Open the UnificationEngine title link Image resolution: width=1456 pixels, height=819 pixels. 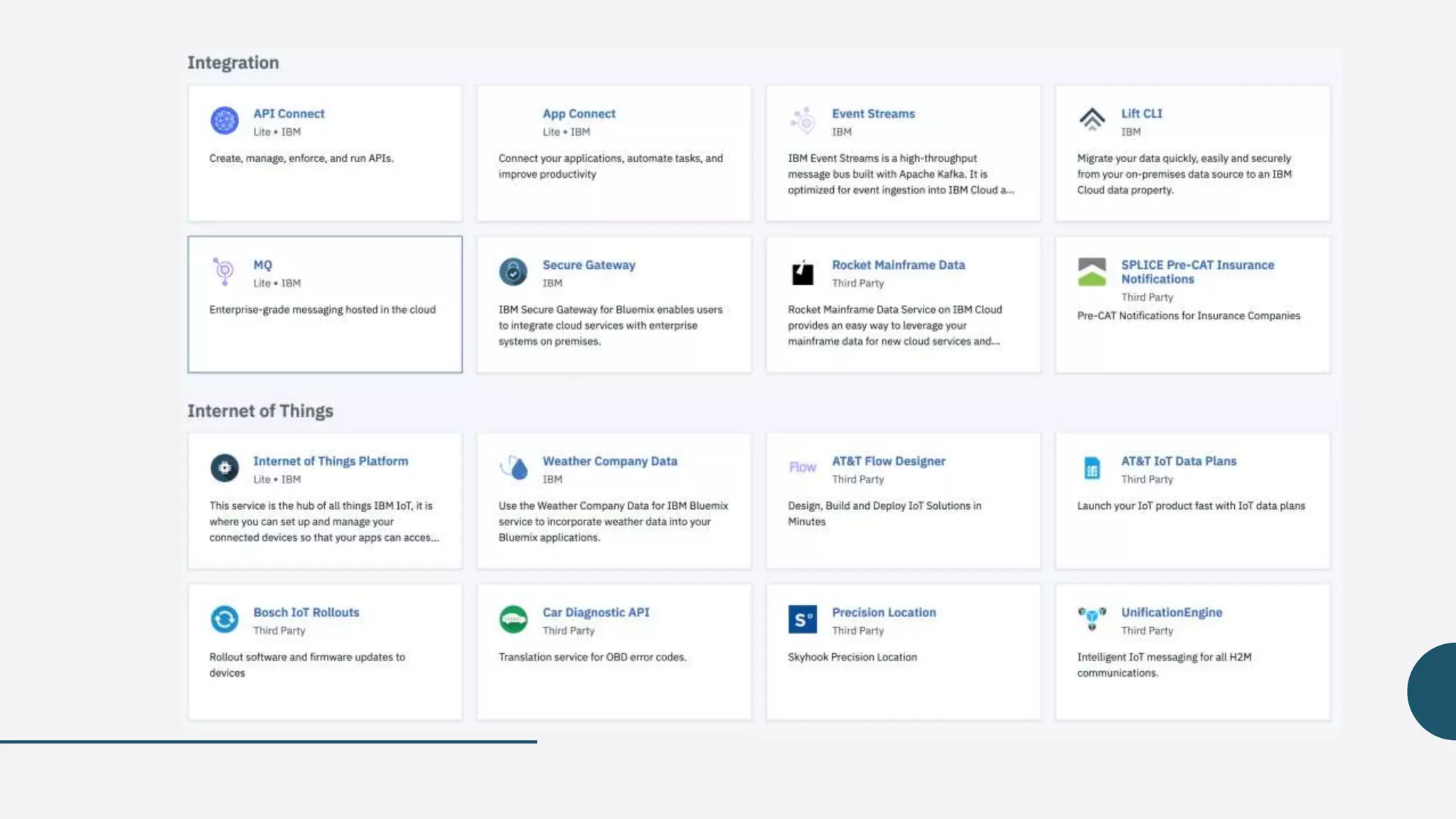click(x=1172, y=613)
